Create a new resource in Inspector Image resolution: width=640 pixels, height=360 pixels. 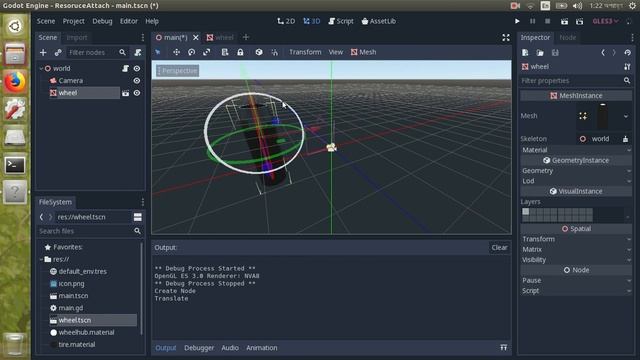pyautogui.click(x=525, y=53)
